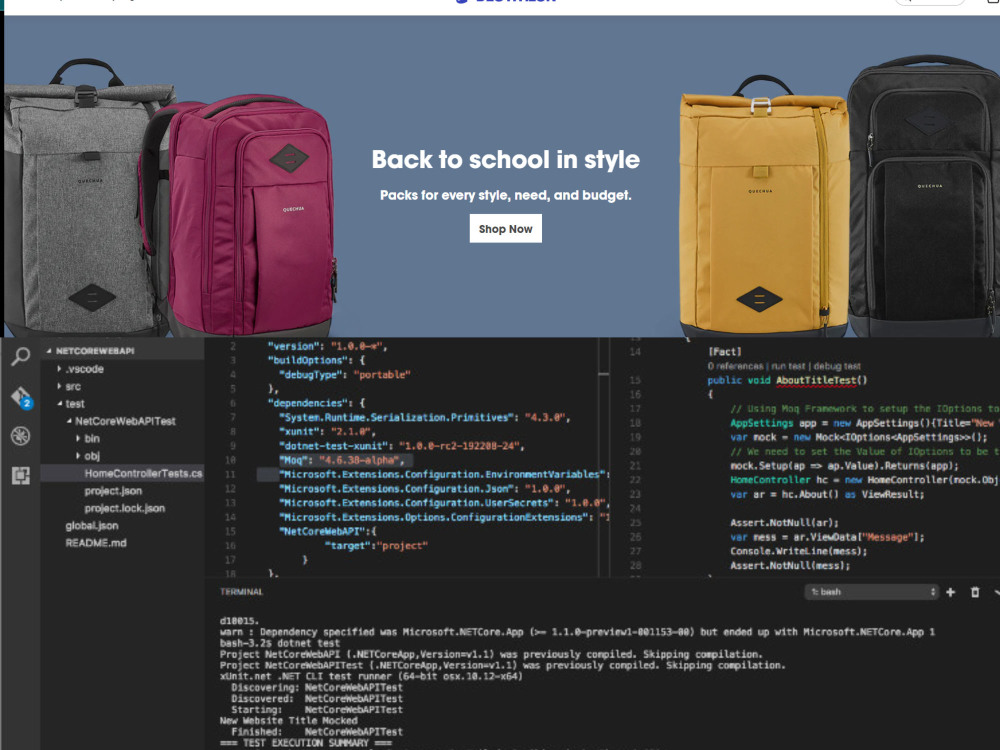This screenshot has height=750, width=1000.
Task: Expand the bin folder
Action: 88,439
